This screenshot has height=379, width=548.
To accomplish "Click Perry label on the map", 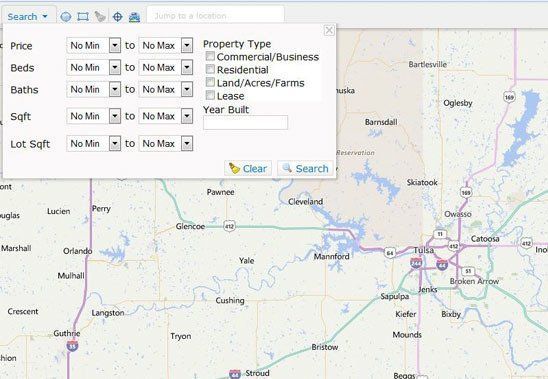I will pos(101,209).
